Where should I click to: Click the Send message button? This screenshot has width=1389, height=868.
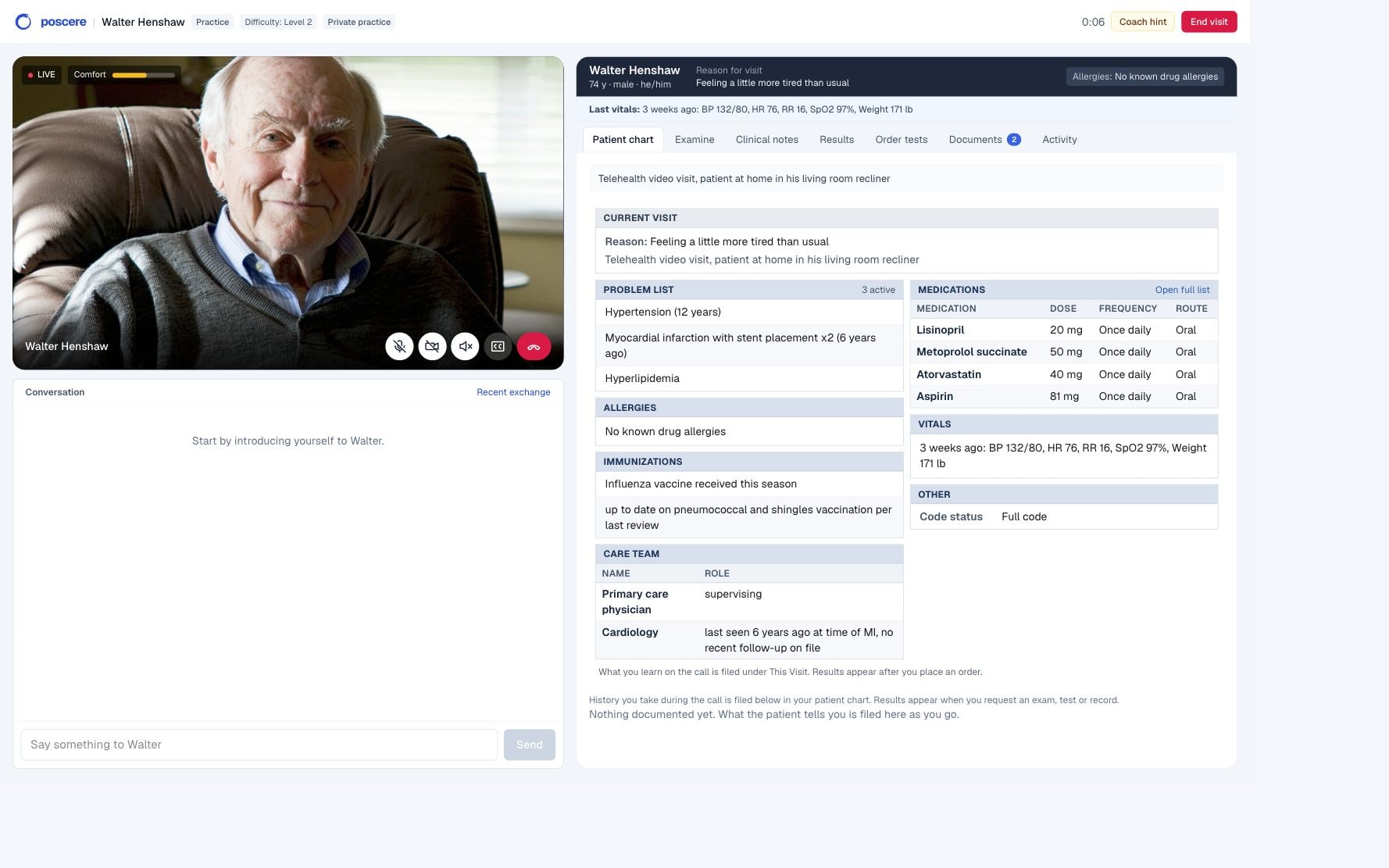[529, 745]
